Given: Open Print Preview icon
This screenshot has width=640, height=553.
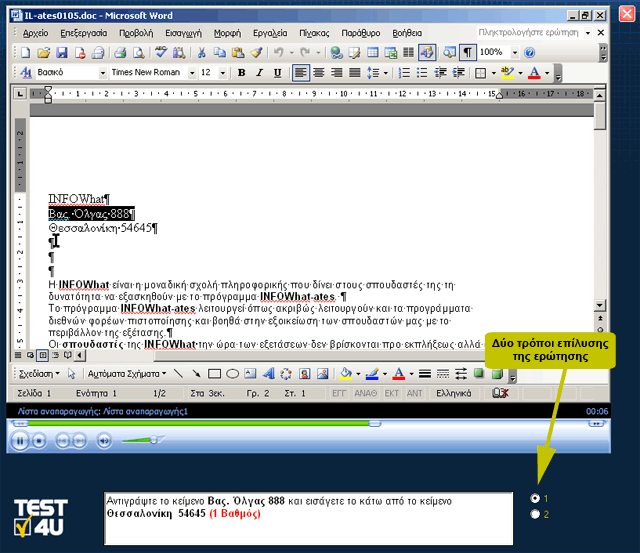Looking at the screenshot, I should click(139, 53).
